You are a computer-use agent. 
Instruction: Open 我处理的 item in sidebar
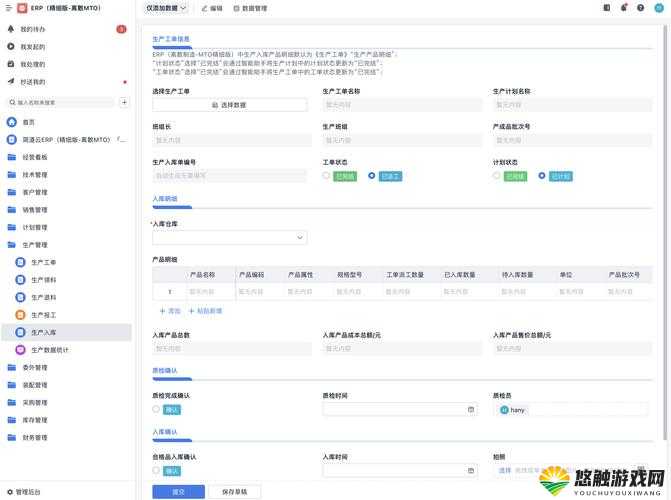click(x=33, y=64)
